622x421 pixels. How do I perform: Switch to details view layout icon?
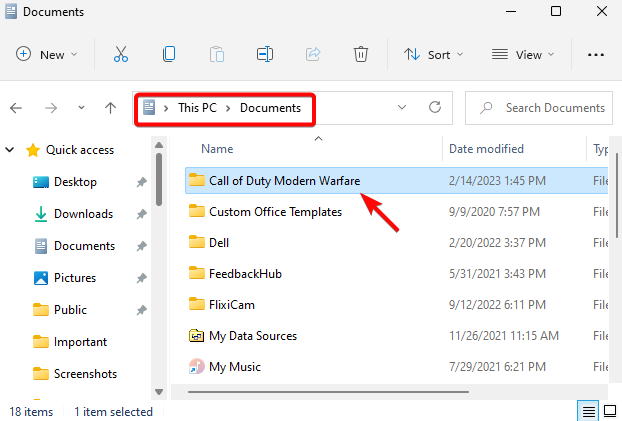point(587,411)
